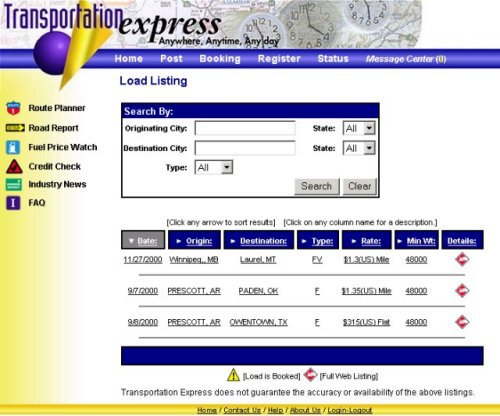Click the 11/27/2000 date link
500x416 pixels.
(143, 259)
